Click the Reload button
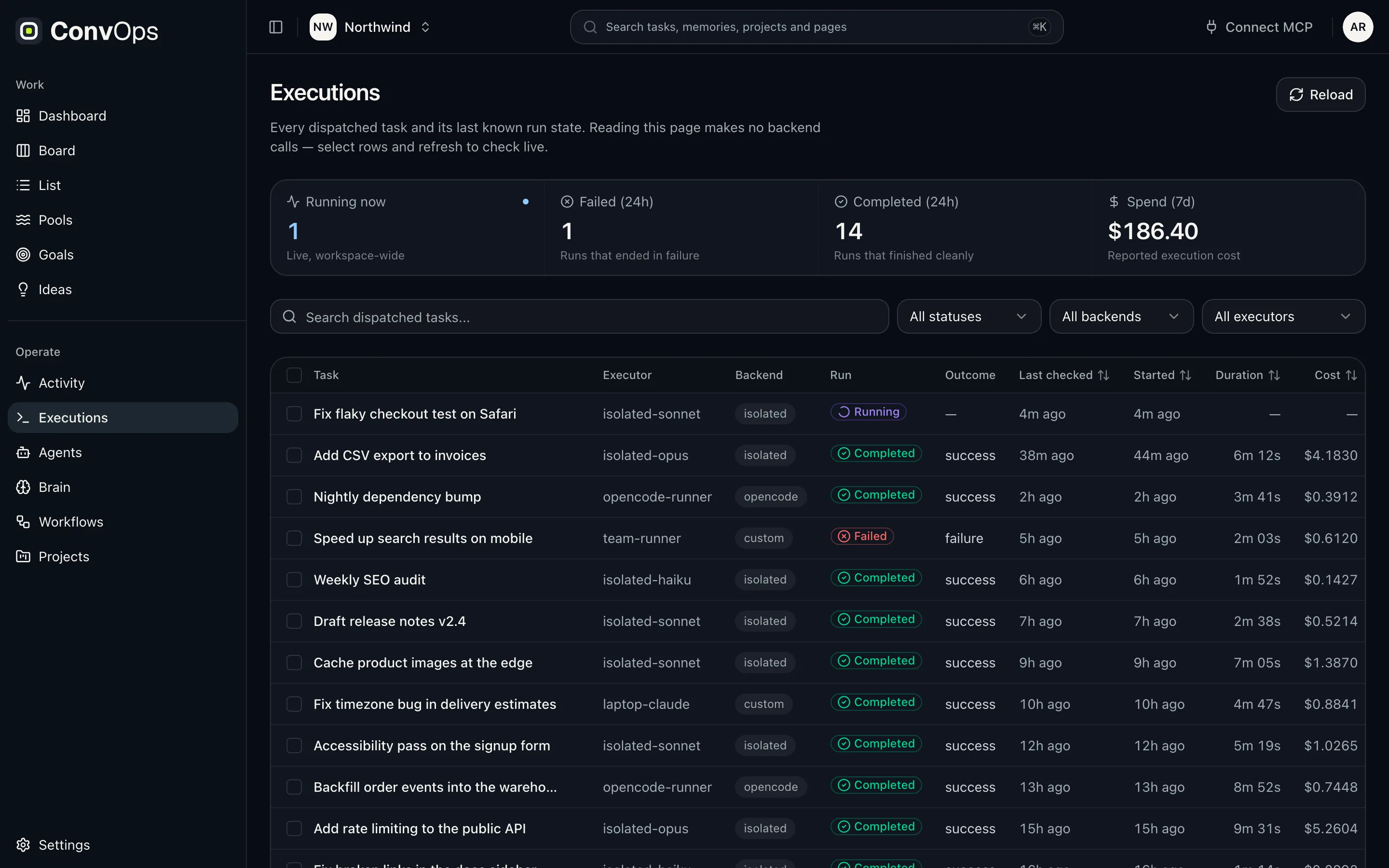Viewport: 1389px width, 868px height. [x=1320, y=95]
